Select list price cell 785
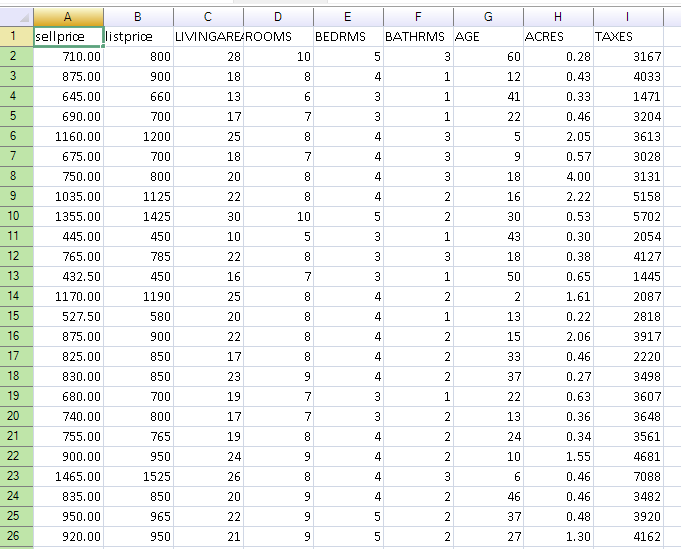 pos(138,256)
